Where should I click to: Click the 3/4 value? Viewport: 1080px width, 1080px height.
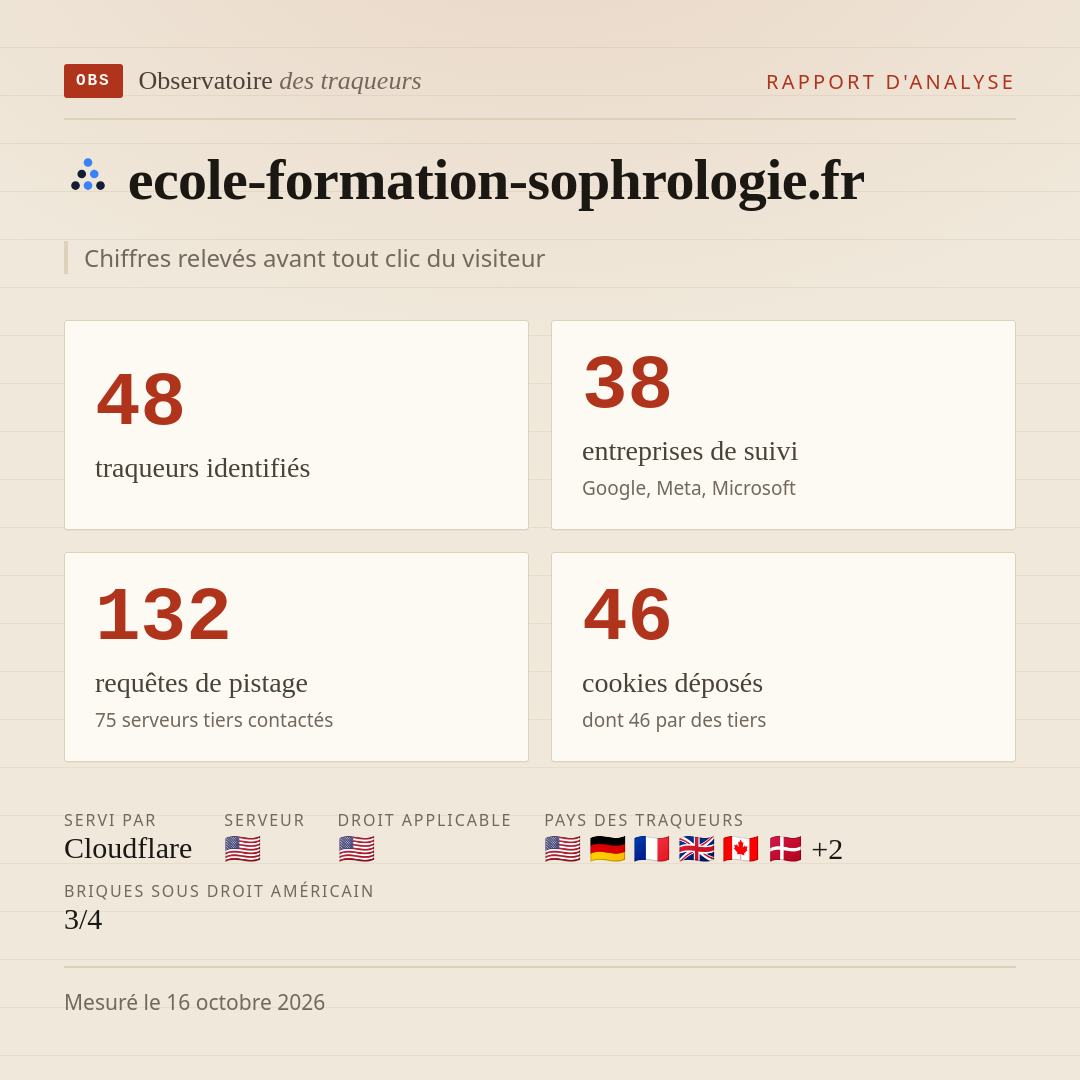tap(83, 920)
